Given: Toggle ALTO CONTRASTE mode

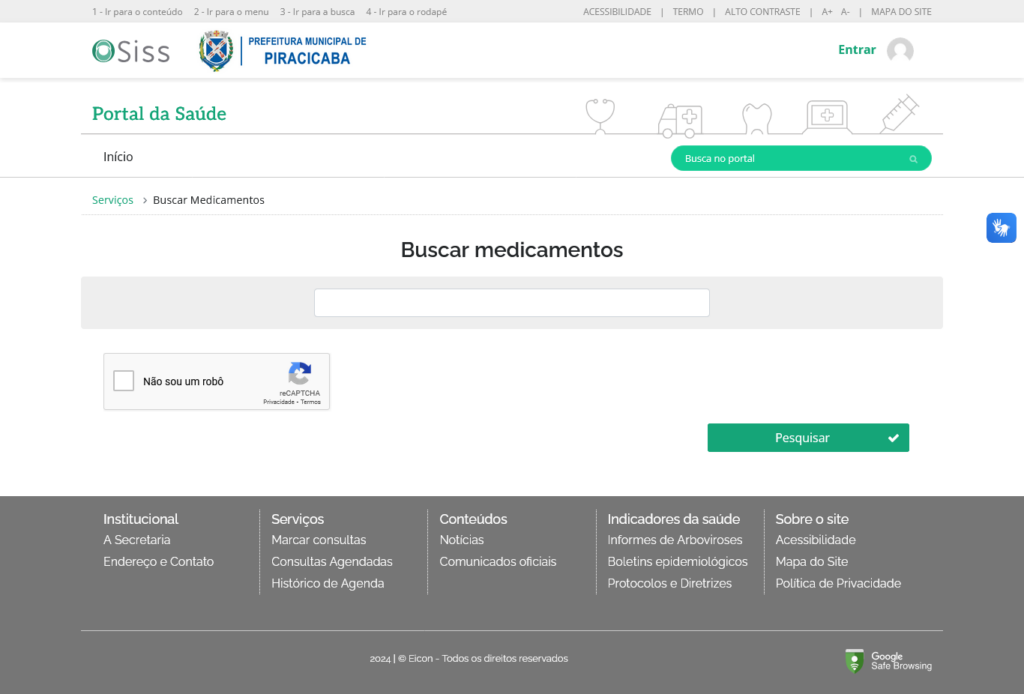Looking at the screenshot, I should pyautogui.click(x=762, y=11).
